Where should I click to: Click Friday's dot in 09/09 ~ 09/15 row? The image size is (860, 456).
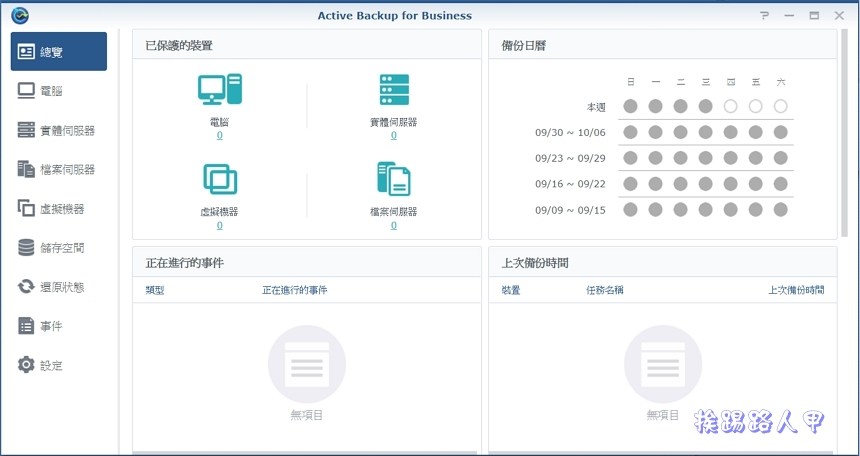coord(755,209)
